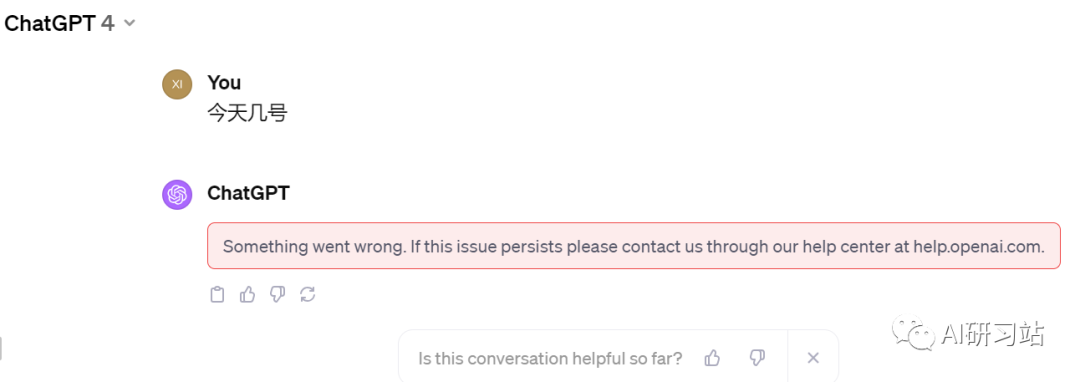Click the red Something went wrong message box
Screen dimensions: 1080x382
point(634,246)
